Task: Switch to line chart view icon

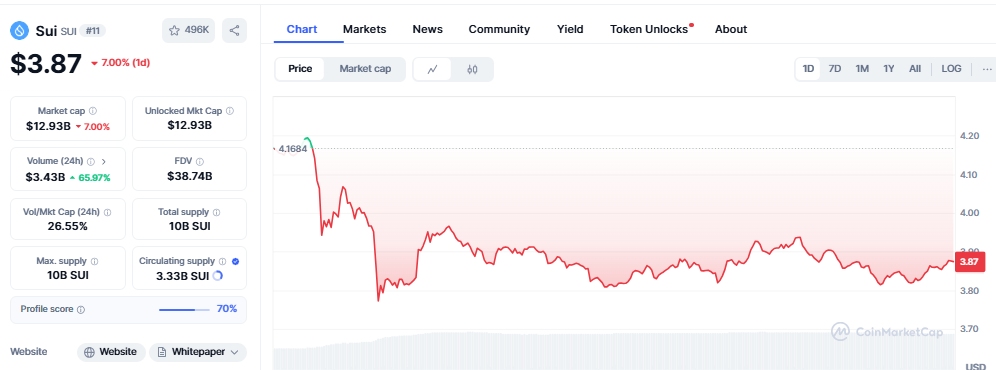Action: [433, 69]
